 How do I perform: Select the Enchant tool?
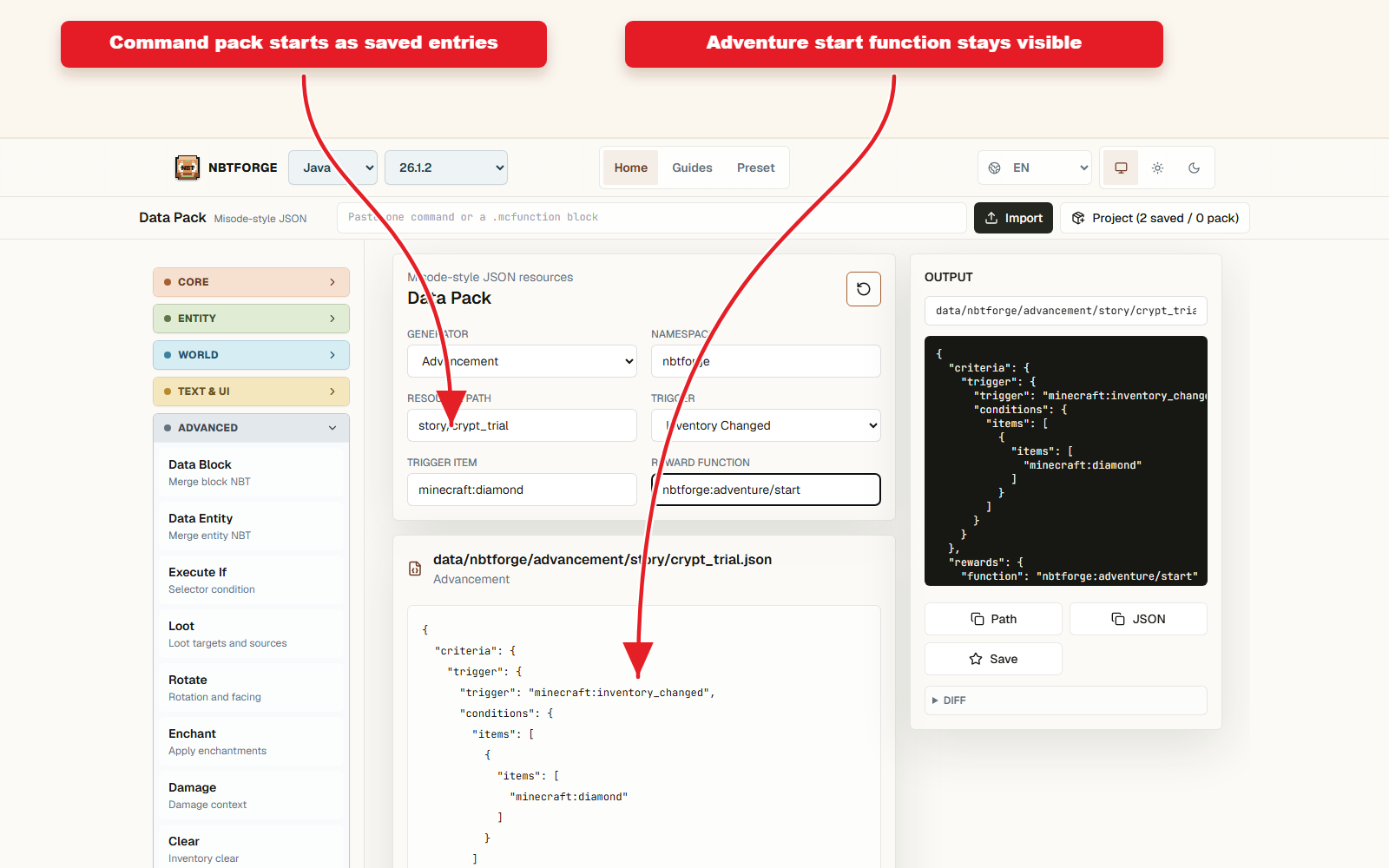[251, 741]
